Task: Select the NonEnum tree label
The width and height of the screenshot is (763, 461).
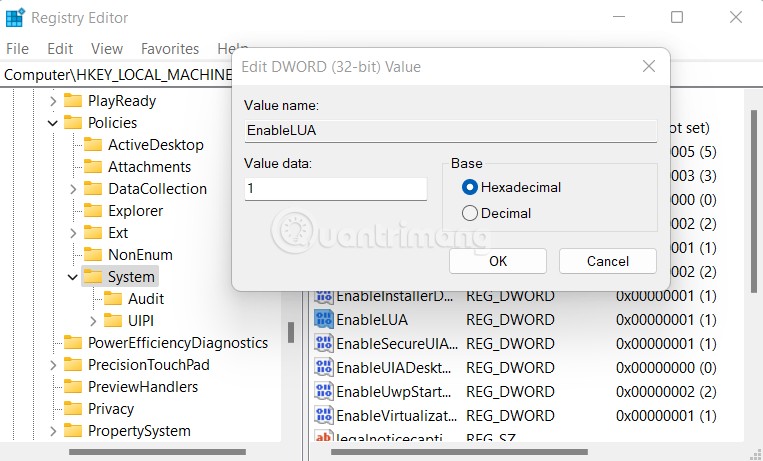Action: tap(140, 255)
